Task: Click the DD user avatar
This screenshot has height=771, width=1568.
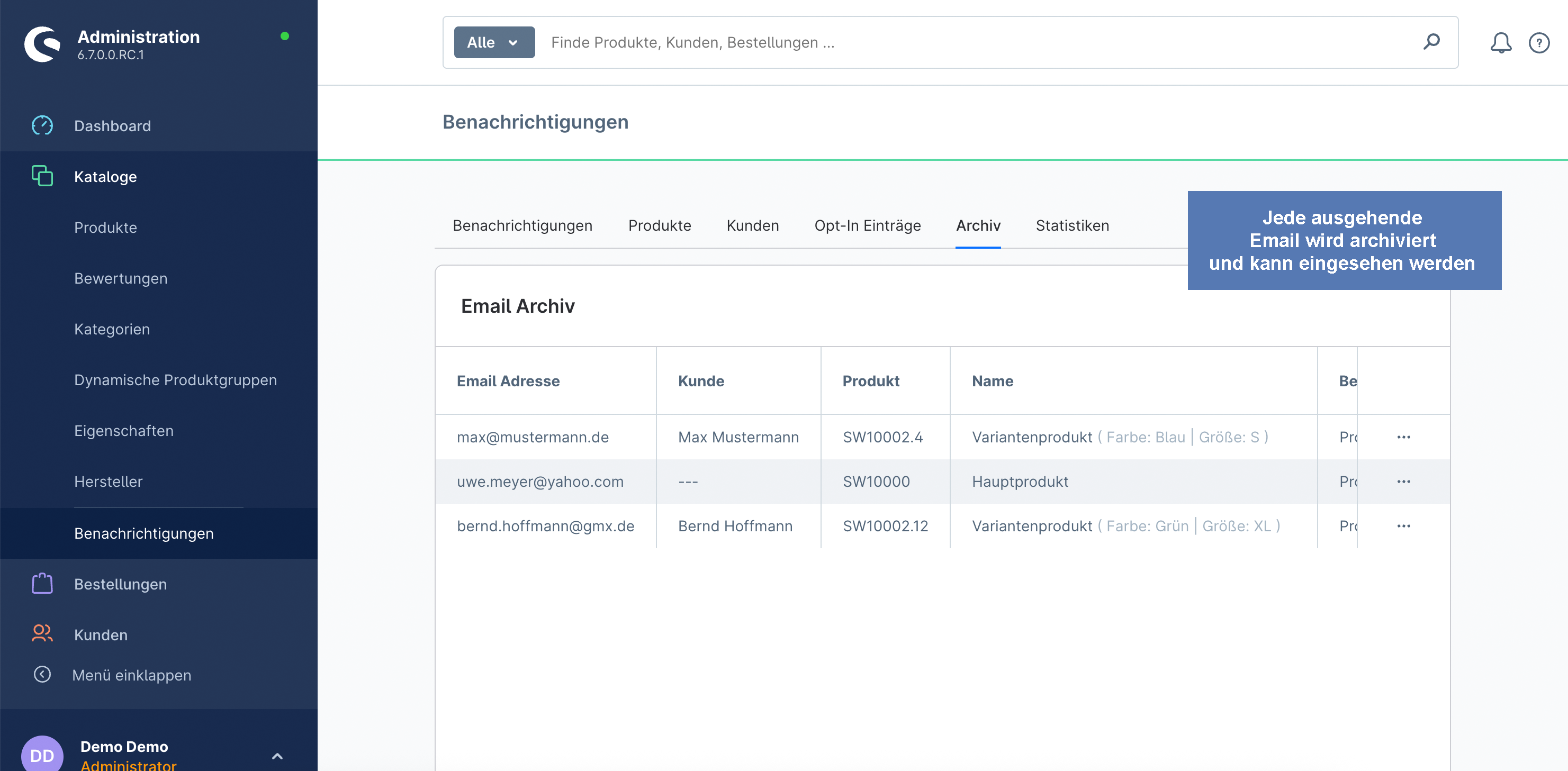Action: tap(42, 755)
